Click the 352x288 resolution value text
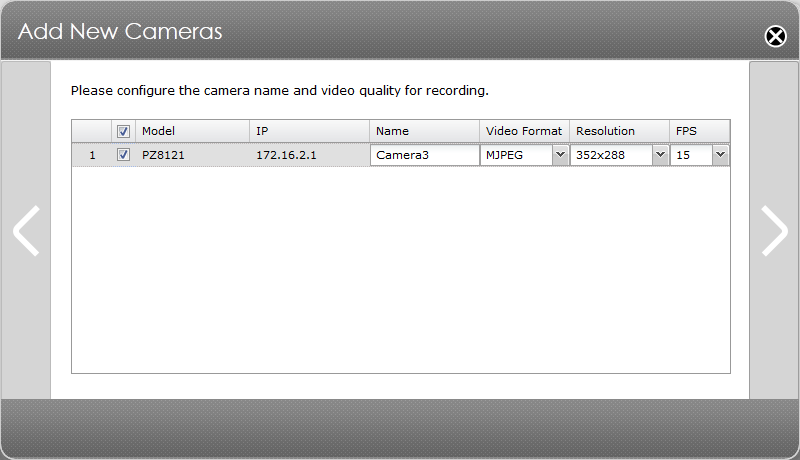 pyautogui.click(x=600, y=155)
